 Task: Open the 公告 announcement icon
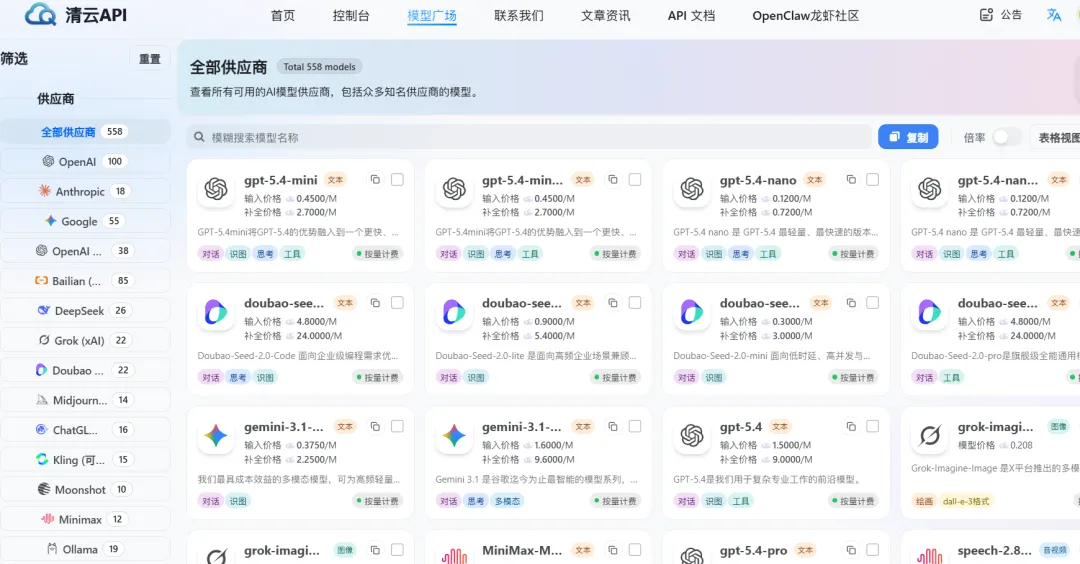coord(986,14)
